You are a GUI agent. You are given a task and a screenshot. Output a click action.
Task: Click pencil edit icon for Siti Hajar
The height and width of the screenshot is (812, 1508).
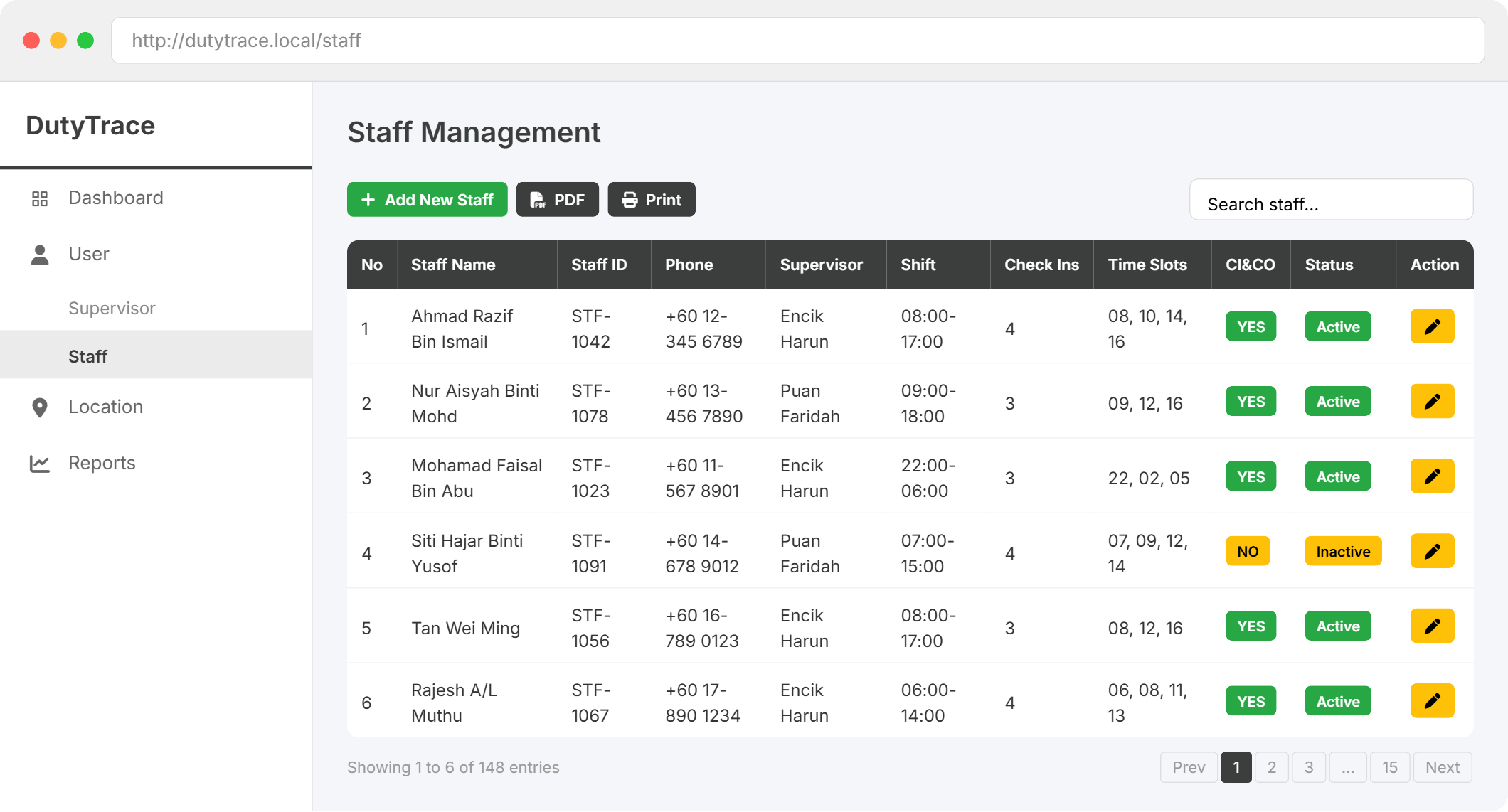pyautogui.click(x=1431, y=552)
